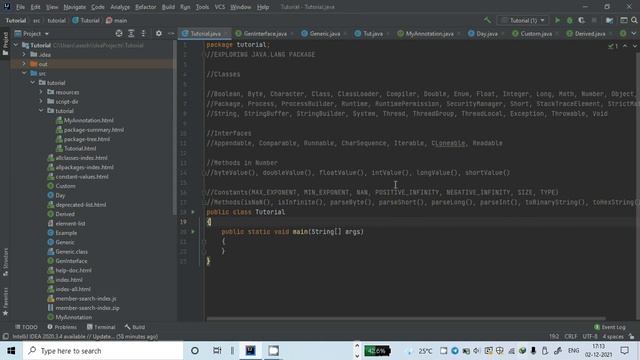
Task: Open the VCS menu
Action: pyautogui.click(x=220, y=7)
